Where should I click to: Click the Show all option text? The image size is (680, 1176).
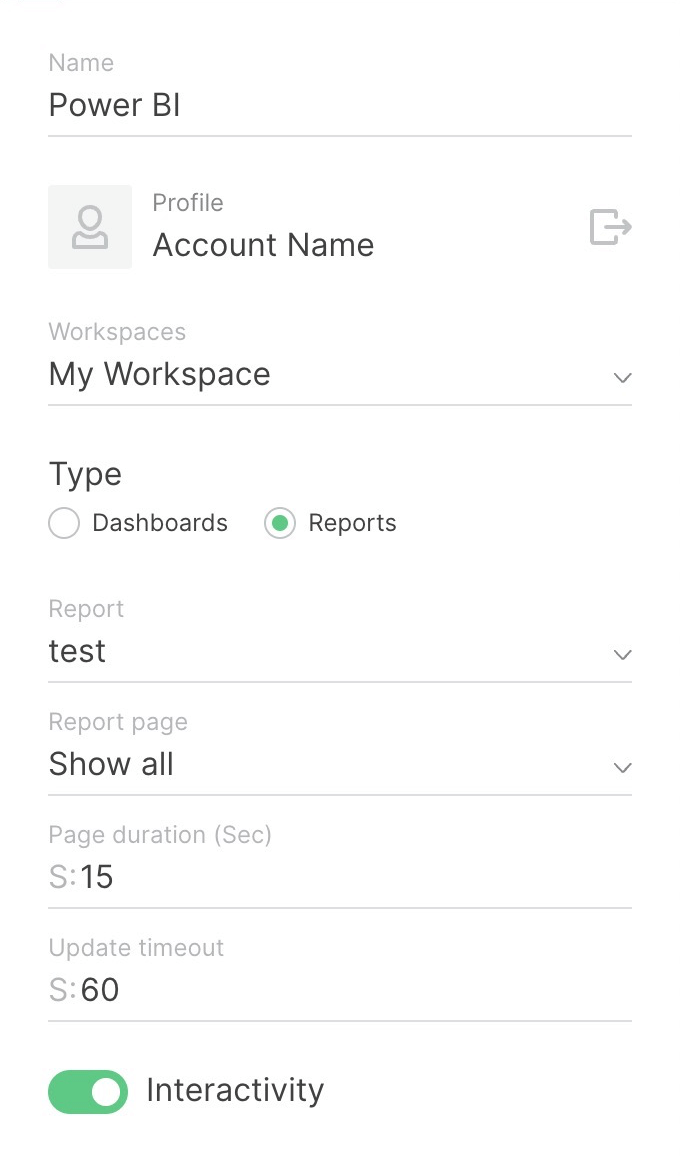point(111,764)
